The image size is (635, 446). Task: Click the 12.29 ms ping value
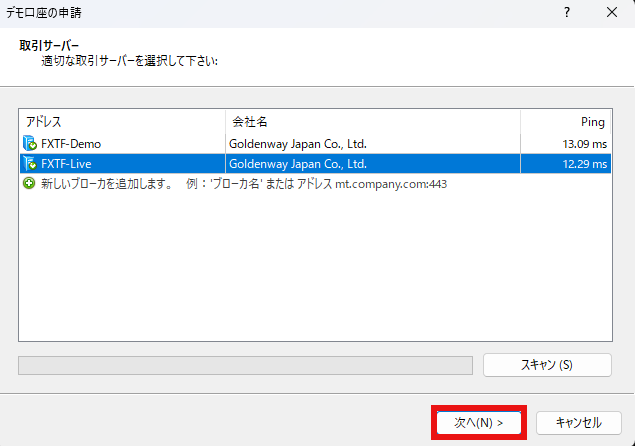point(584,164)
